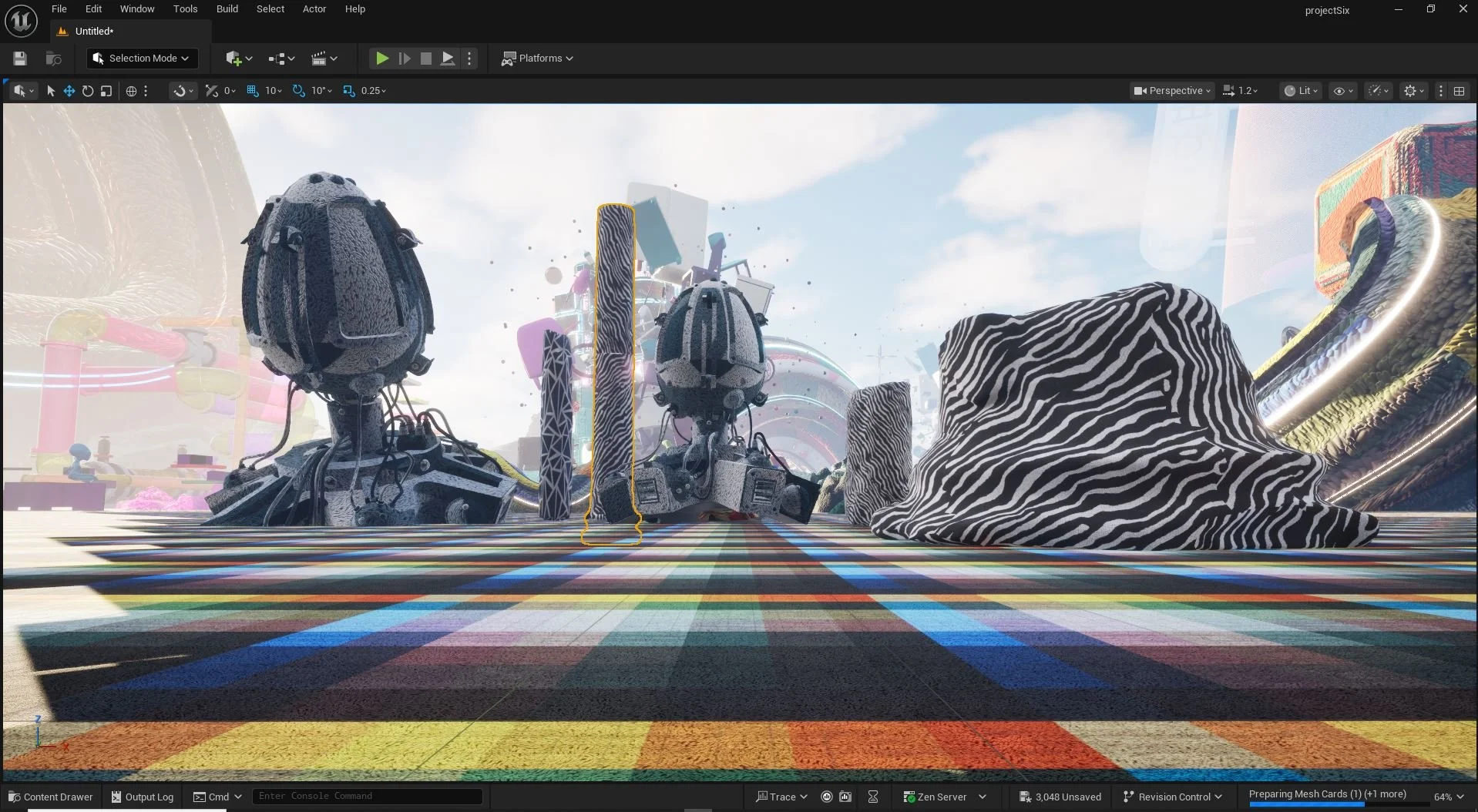Screen dimensions: 1478x812
Task: Open the viewport toolbar three-dot overflow menu
Action: 1440,91
